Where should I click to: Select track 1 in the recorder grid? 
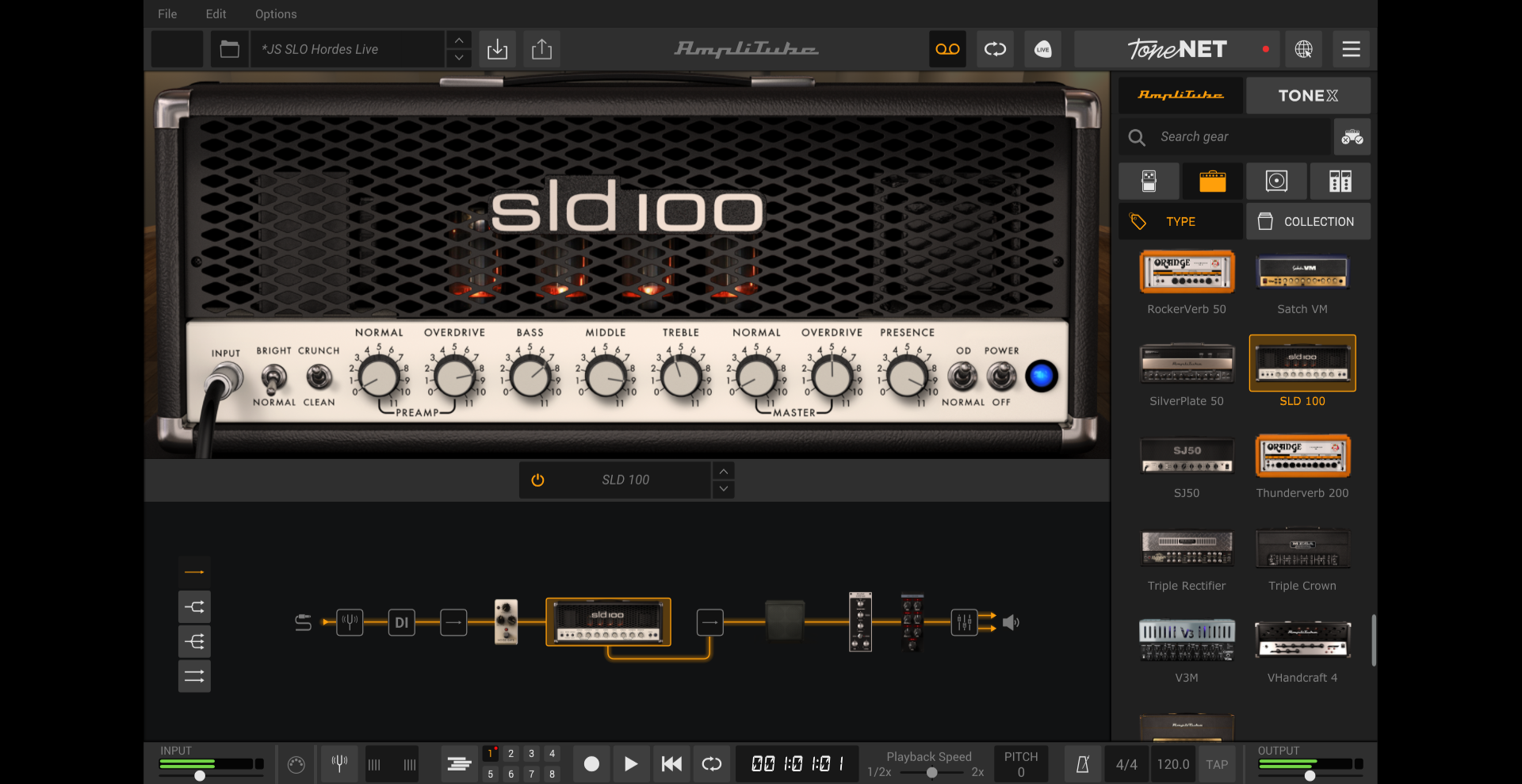coord(491,754)
